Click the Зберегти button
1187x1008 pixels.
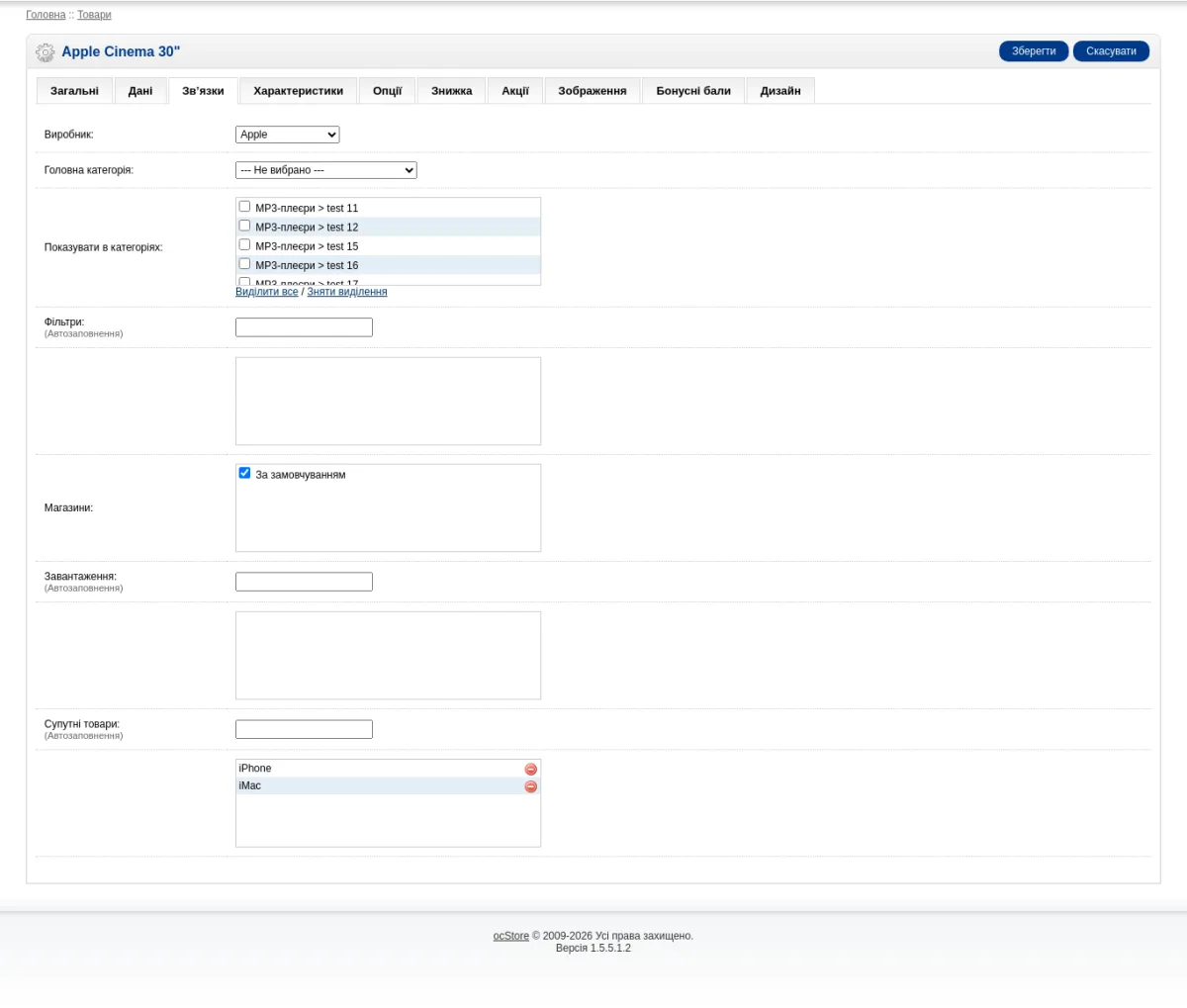click(x=1034, y=51)
